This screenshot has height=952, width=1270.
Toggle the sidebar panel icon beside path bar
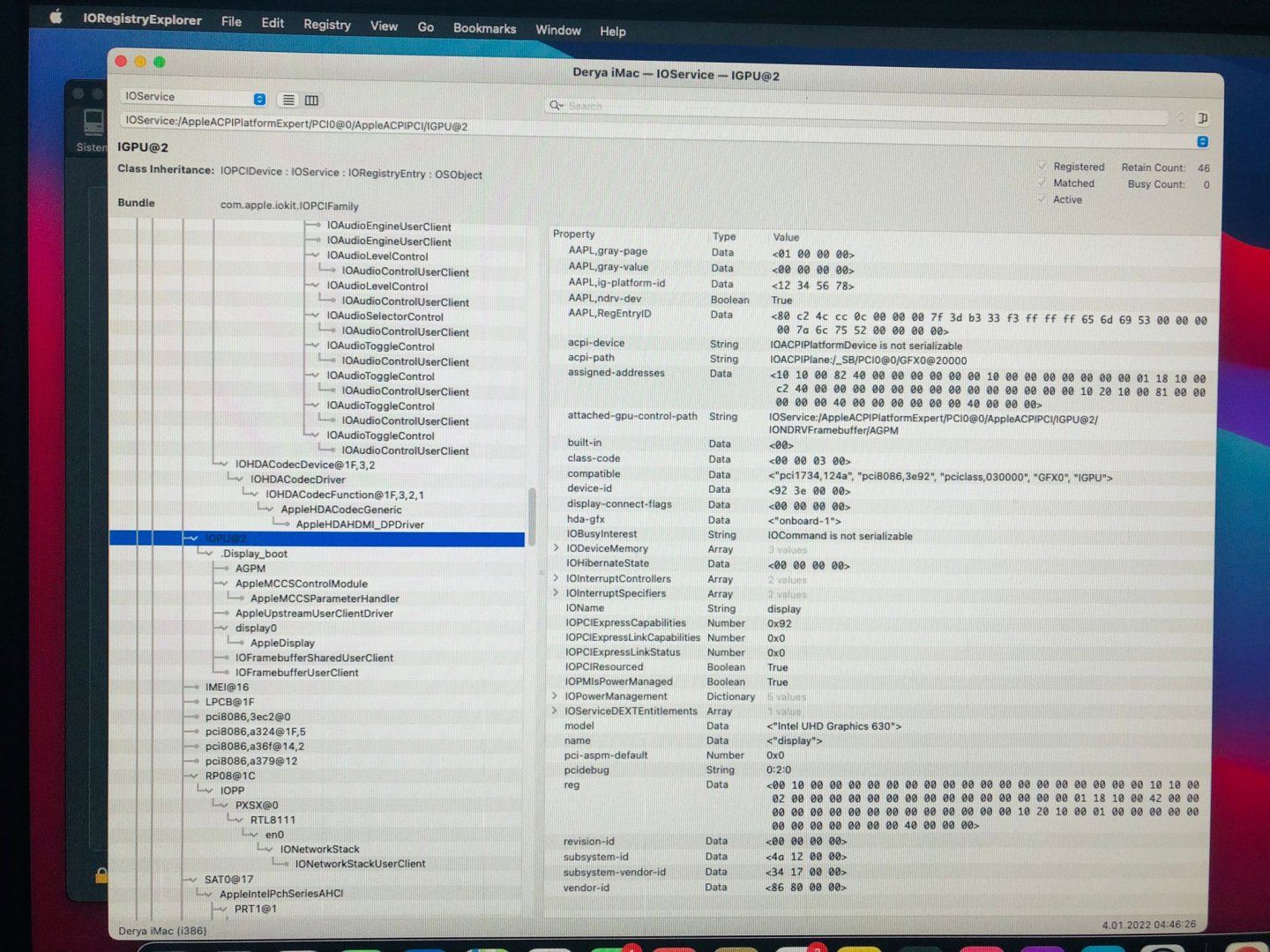coord(1202,118)
